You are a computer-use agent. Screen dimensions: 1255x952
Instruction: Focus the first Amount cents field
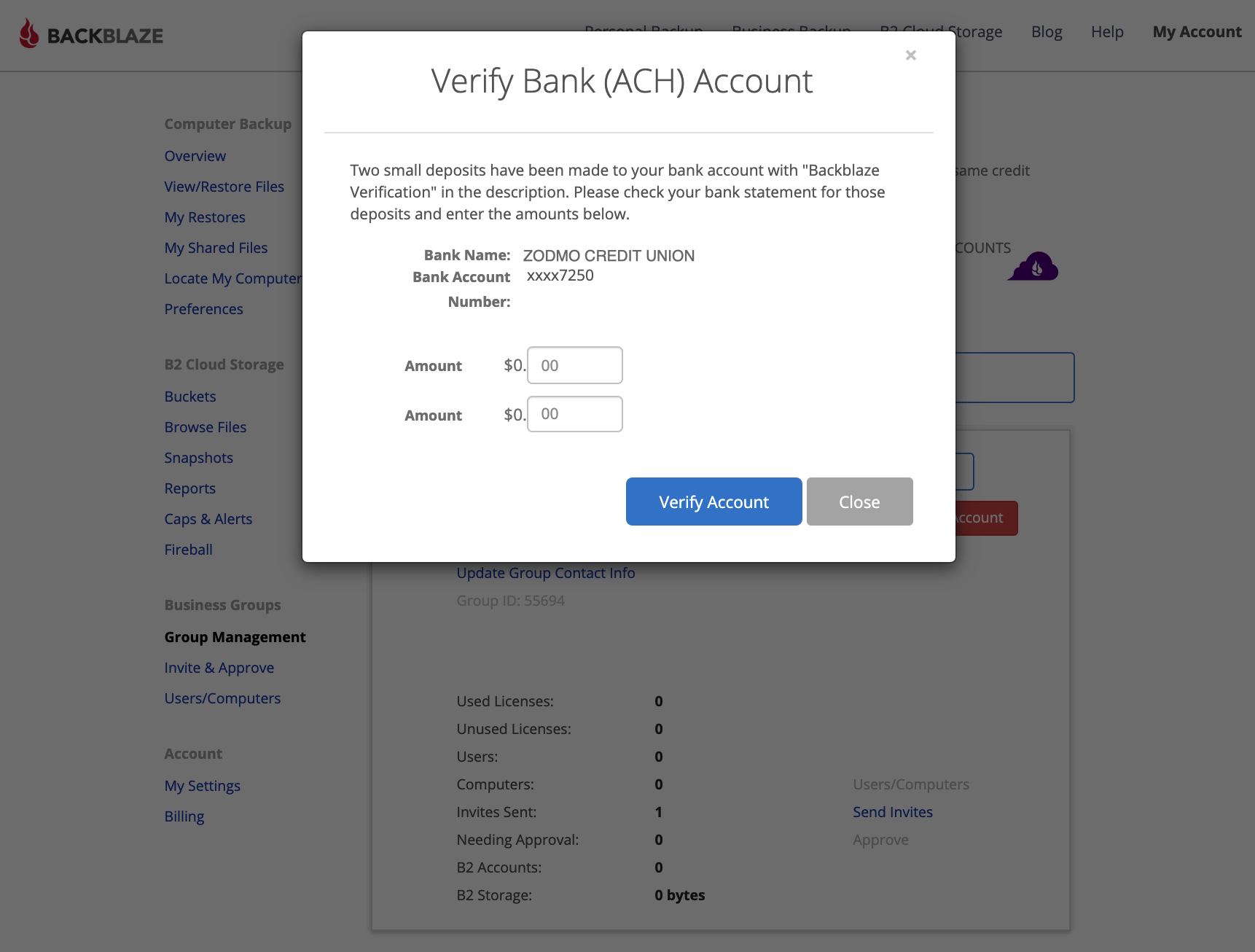(574, 365)
